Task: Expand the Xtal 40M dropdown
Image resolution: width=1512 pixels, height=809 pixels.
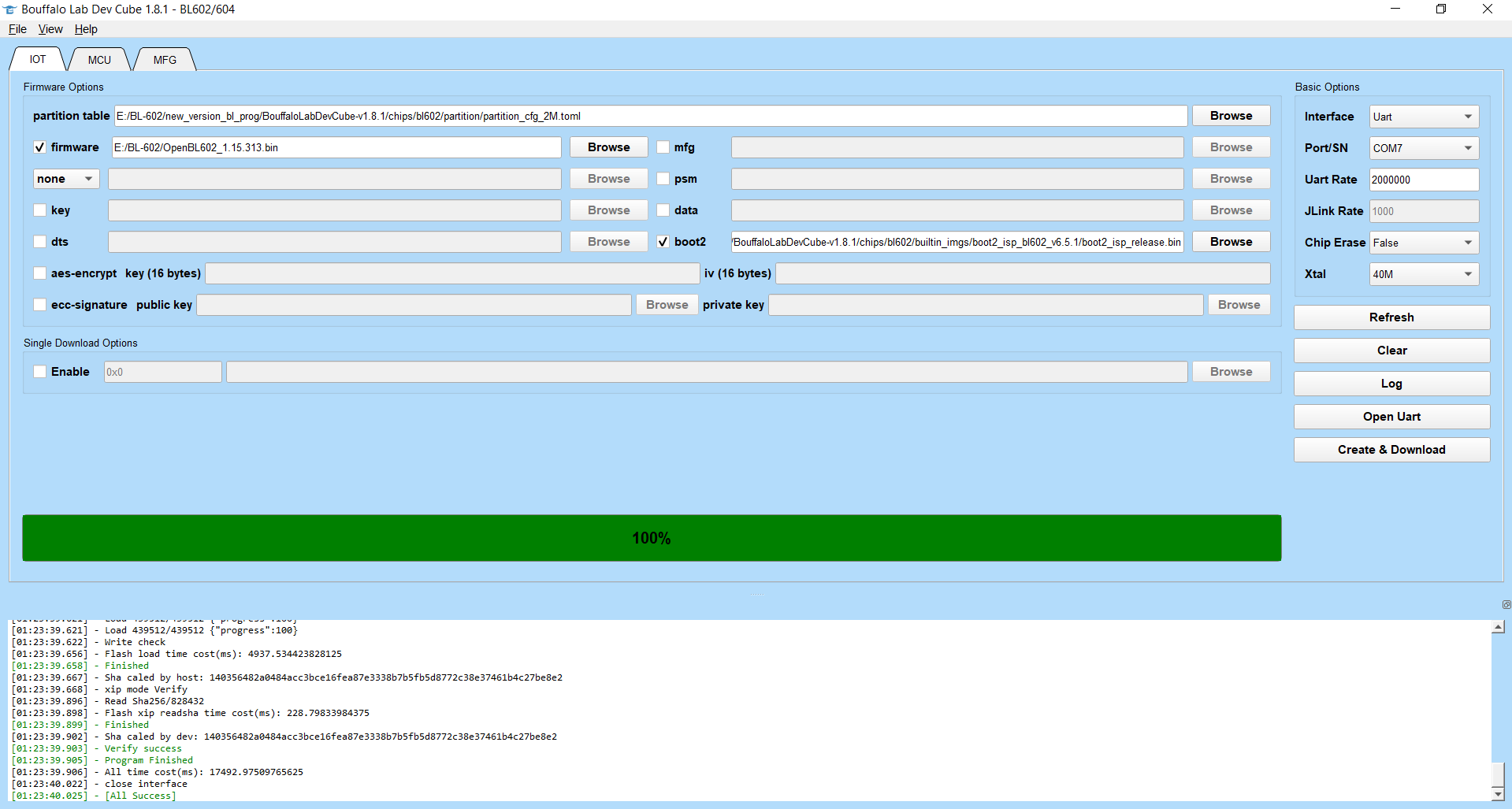Action: coord(1424,274)
